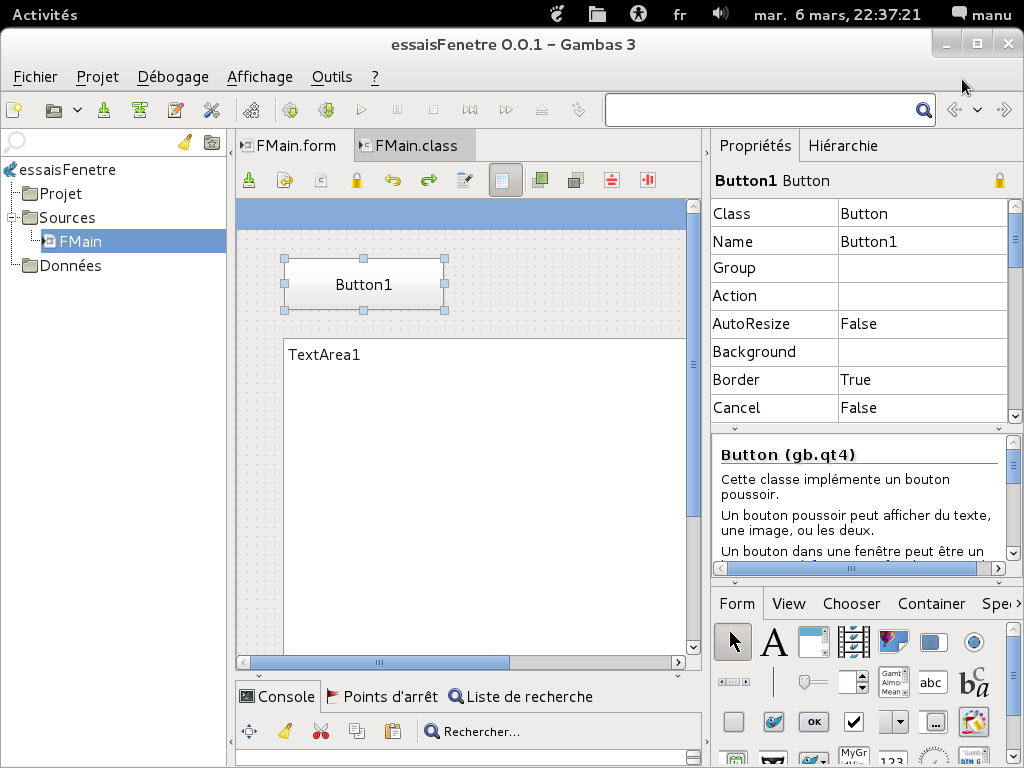Click the pause debugging button

(x=397, y=110)
